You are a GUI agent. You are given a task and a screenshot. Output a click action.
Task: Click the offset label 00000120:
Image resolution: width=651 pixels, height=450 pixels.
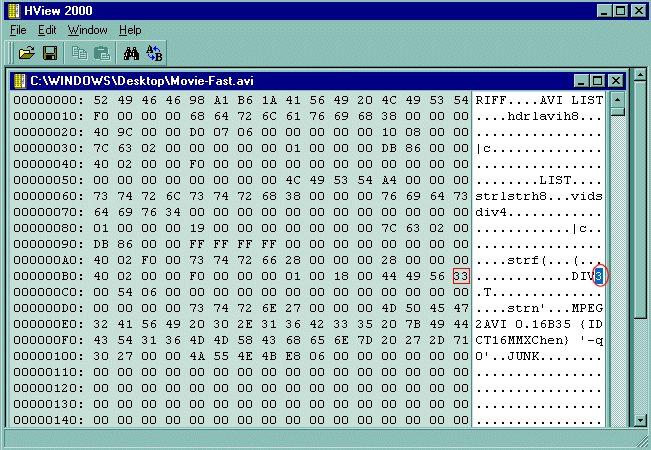coord(48,388)
